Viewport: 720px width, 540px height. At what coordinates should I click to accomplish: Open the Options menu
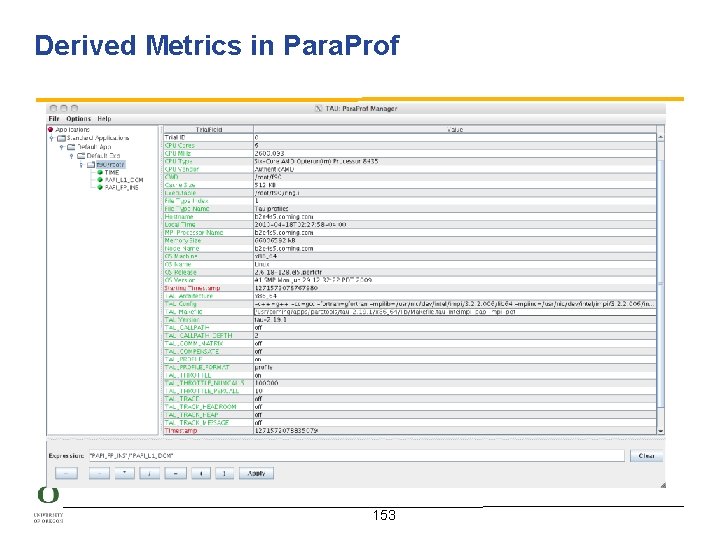pyautogui.click(x=78, y=118)
